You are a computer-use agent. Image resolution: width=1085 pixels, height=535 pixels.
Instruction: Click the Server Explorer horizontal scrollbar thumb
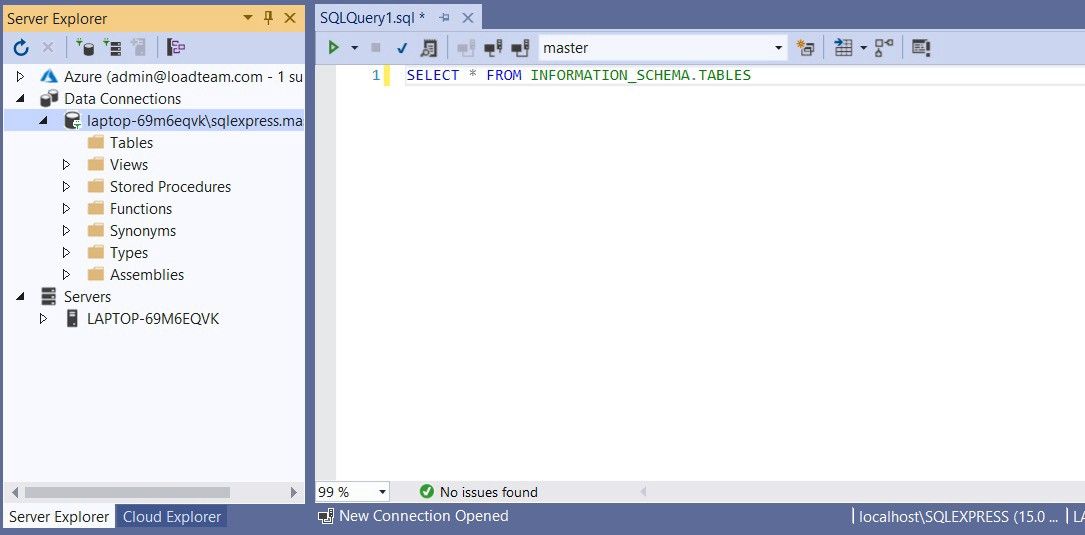click(127, 492)
